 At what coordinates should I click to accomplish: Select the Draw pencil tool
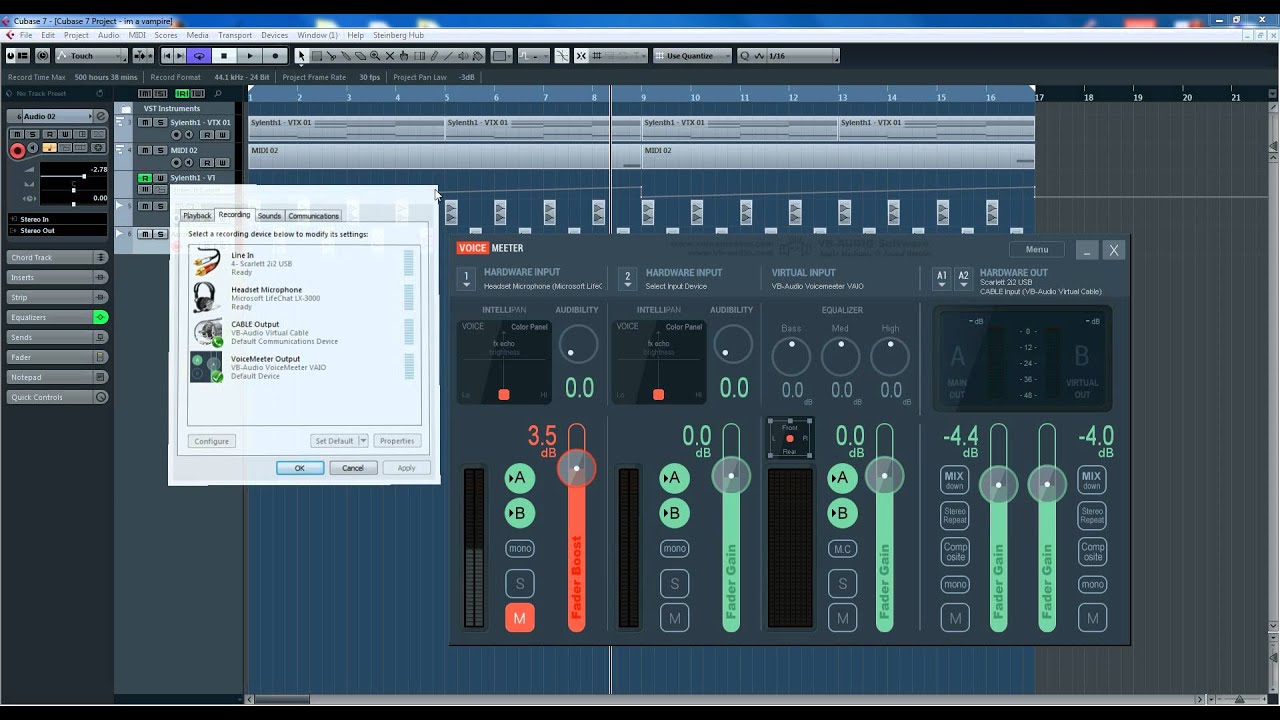[434, 56]
